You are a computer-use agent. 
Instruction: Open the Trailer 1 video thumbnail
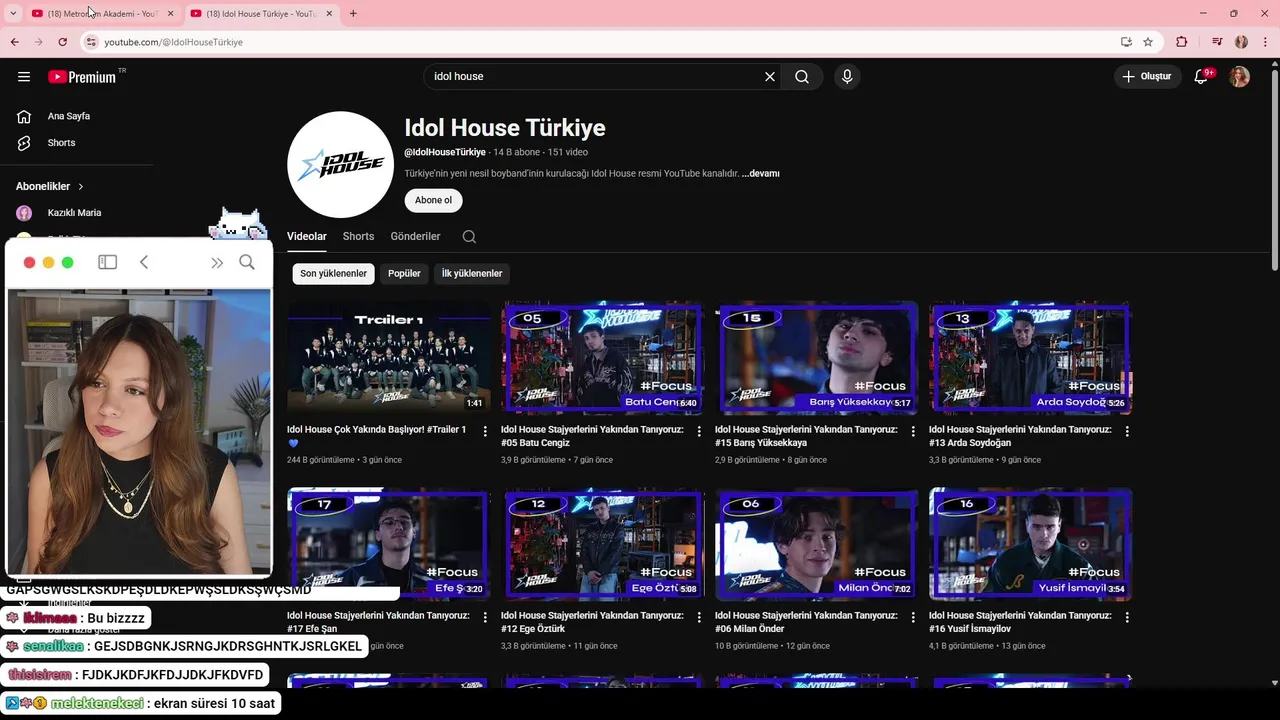point(388,357)
